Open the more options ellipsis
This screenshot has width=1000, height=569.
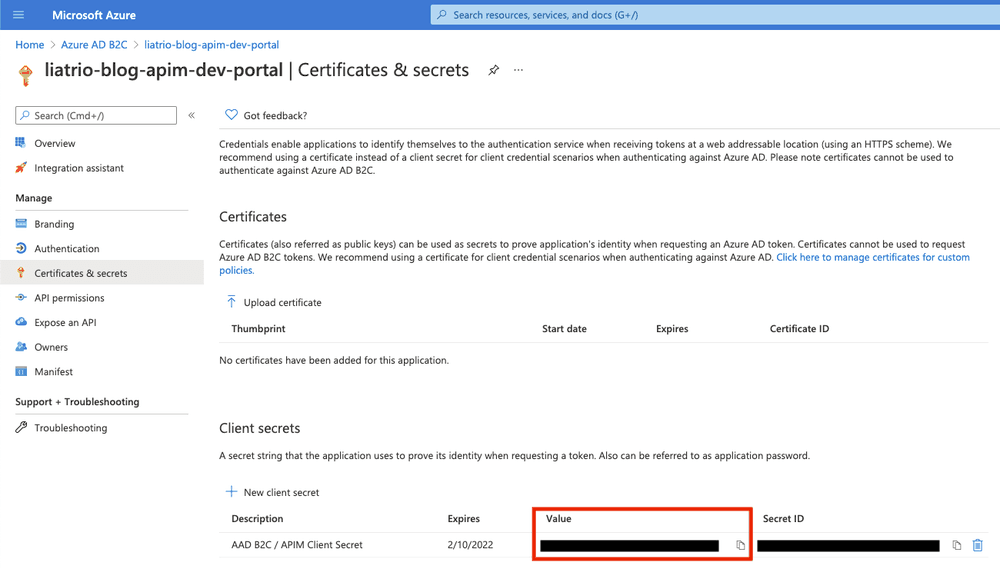pos(518,70)
